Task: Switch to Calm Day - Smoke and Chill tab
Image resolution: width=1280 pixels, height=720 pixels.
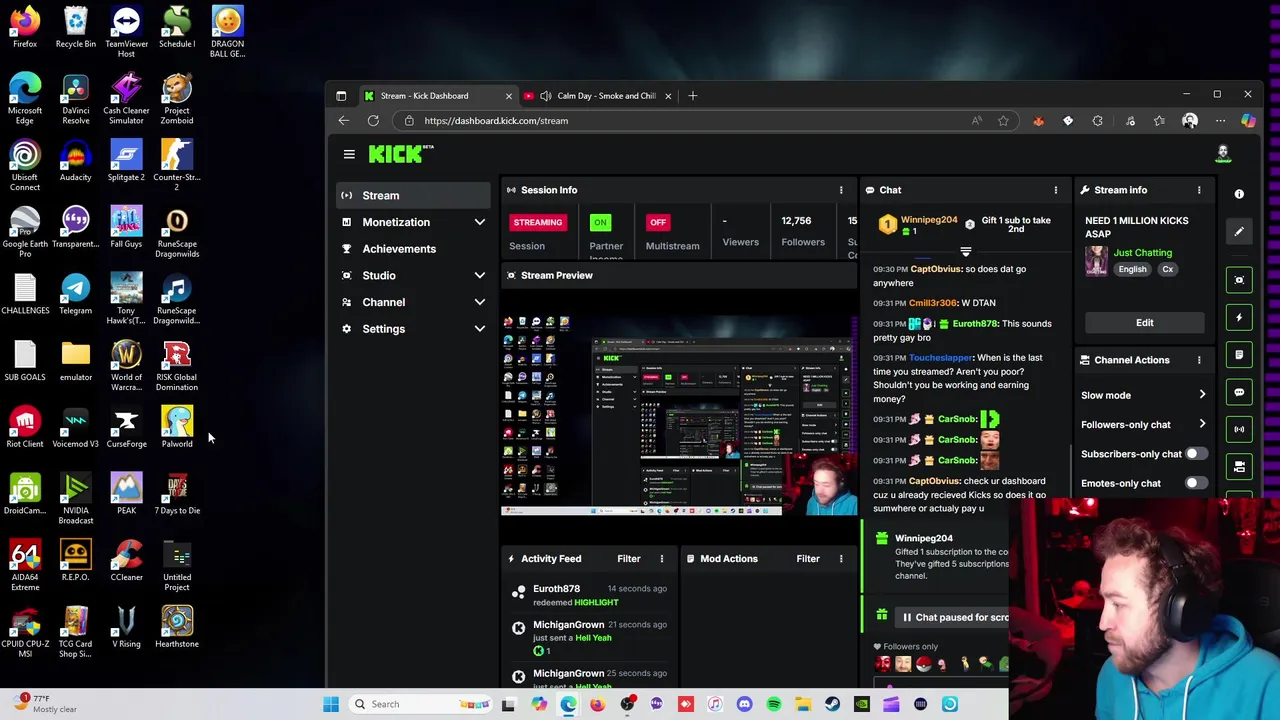Action: (596, 96)
